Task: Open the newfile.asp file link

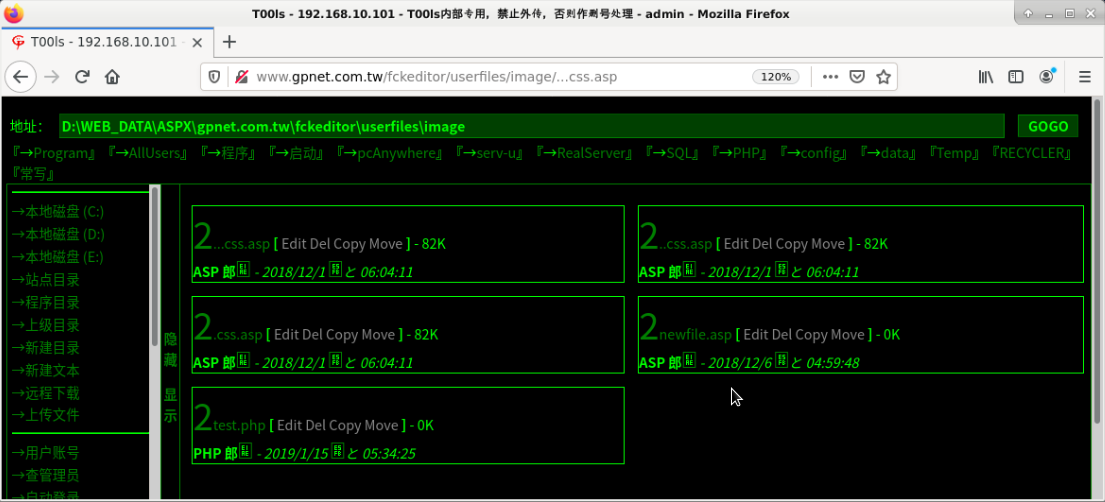Action: click(696, 335)
